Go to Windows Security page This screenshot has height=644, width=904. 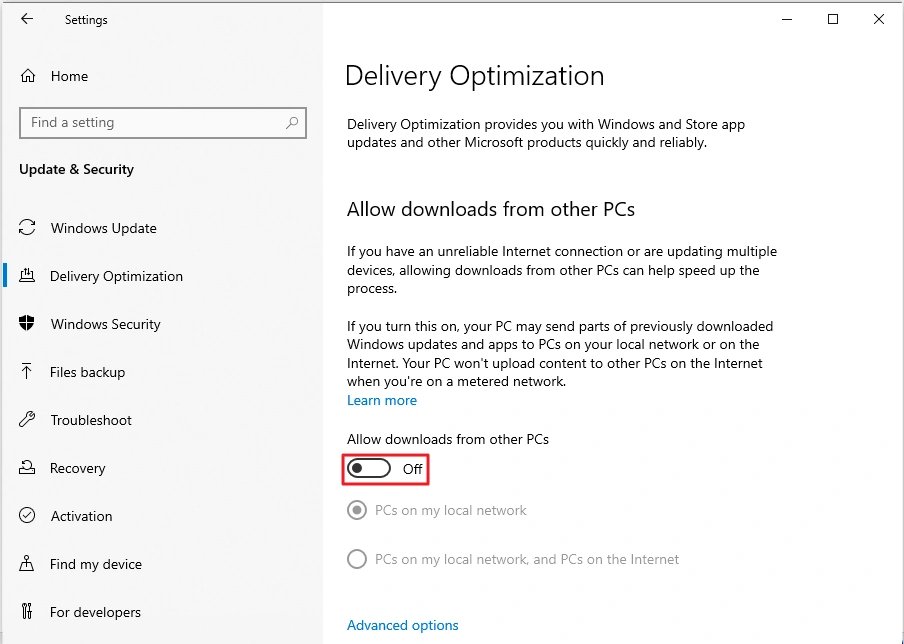click(106, 324)
